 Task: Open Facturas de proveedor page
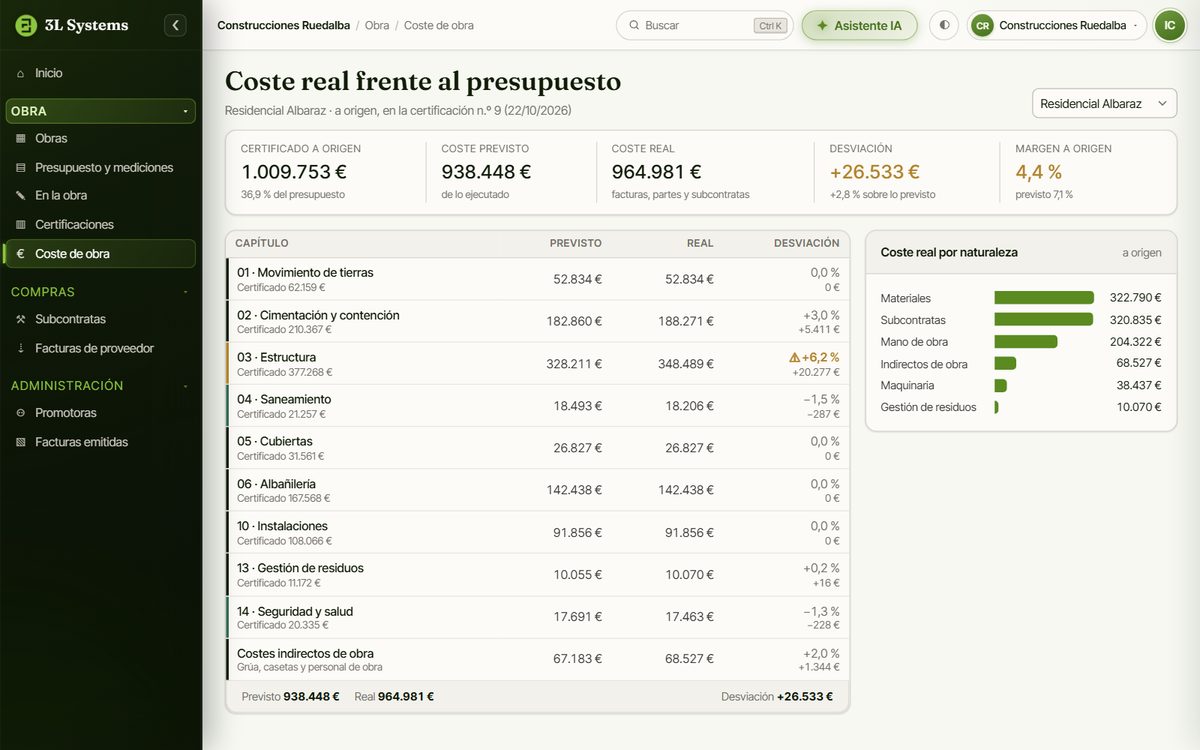tap(100, 348)
